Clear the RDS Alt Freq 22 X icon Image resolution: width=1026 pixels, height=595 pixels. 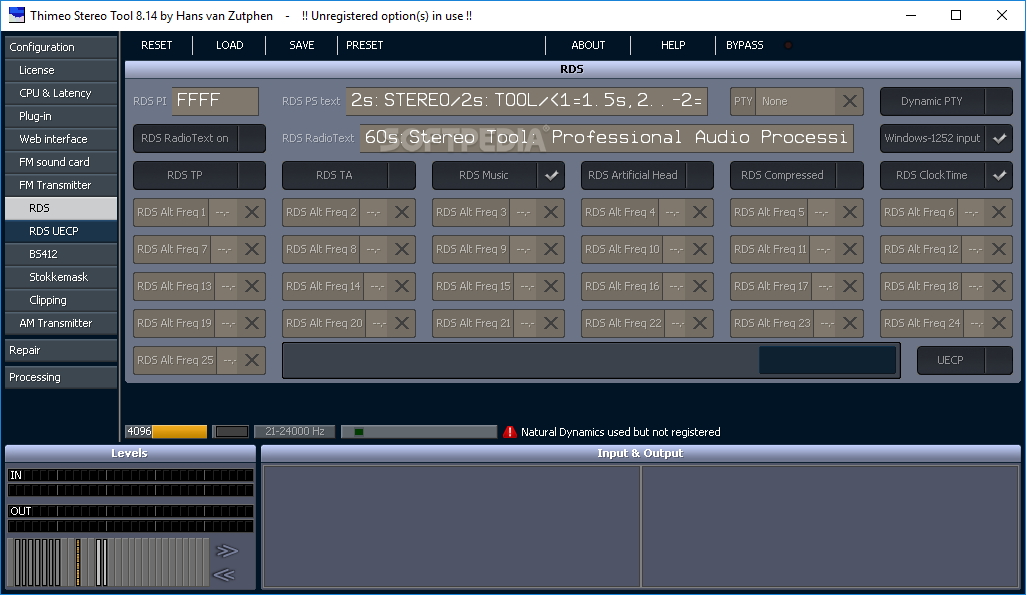point(699,323)
